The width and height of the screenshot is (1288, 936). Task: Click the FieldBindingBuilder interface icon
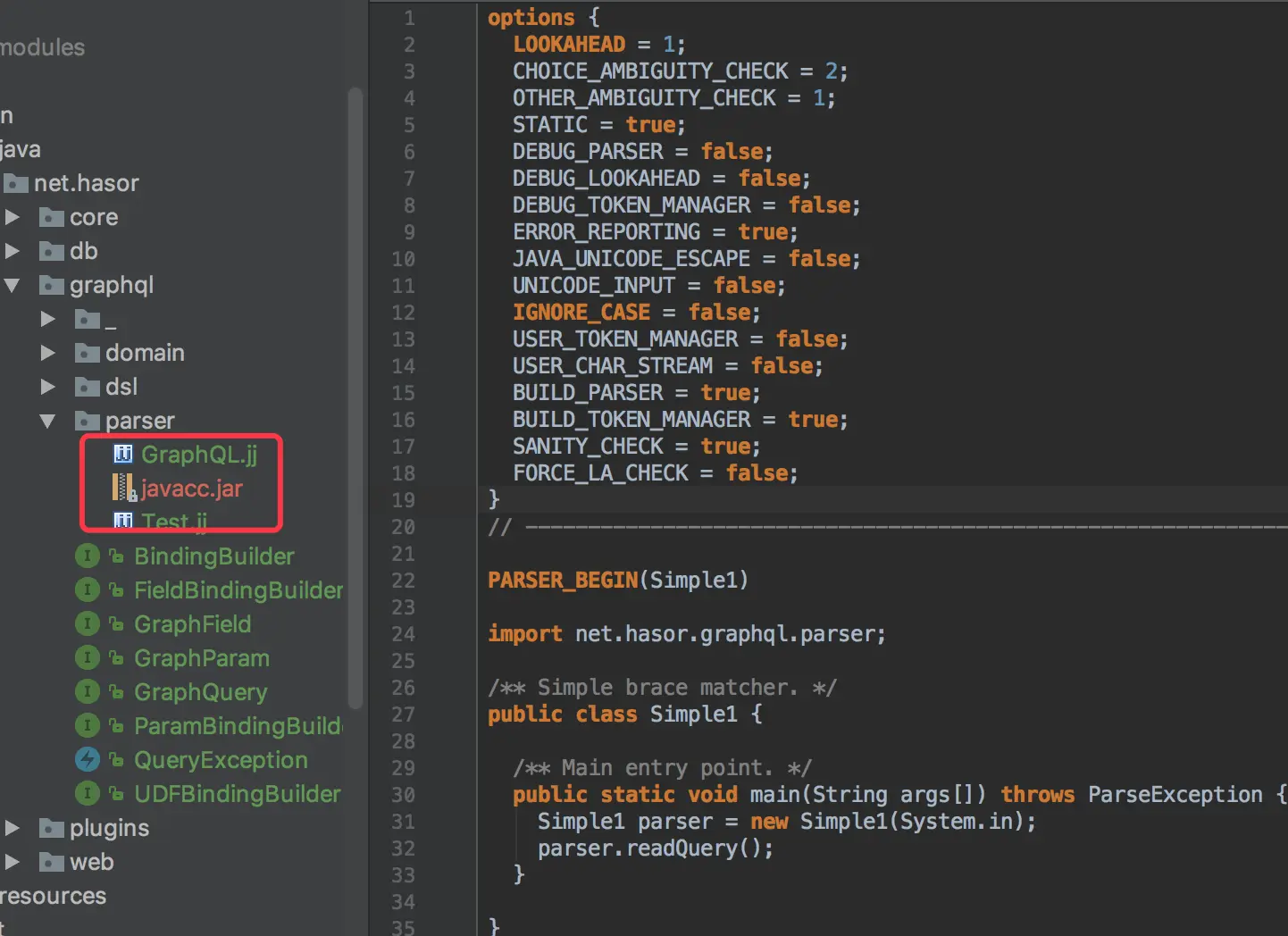(x=88, y=590)
